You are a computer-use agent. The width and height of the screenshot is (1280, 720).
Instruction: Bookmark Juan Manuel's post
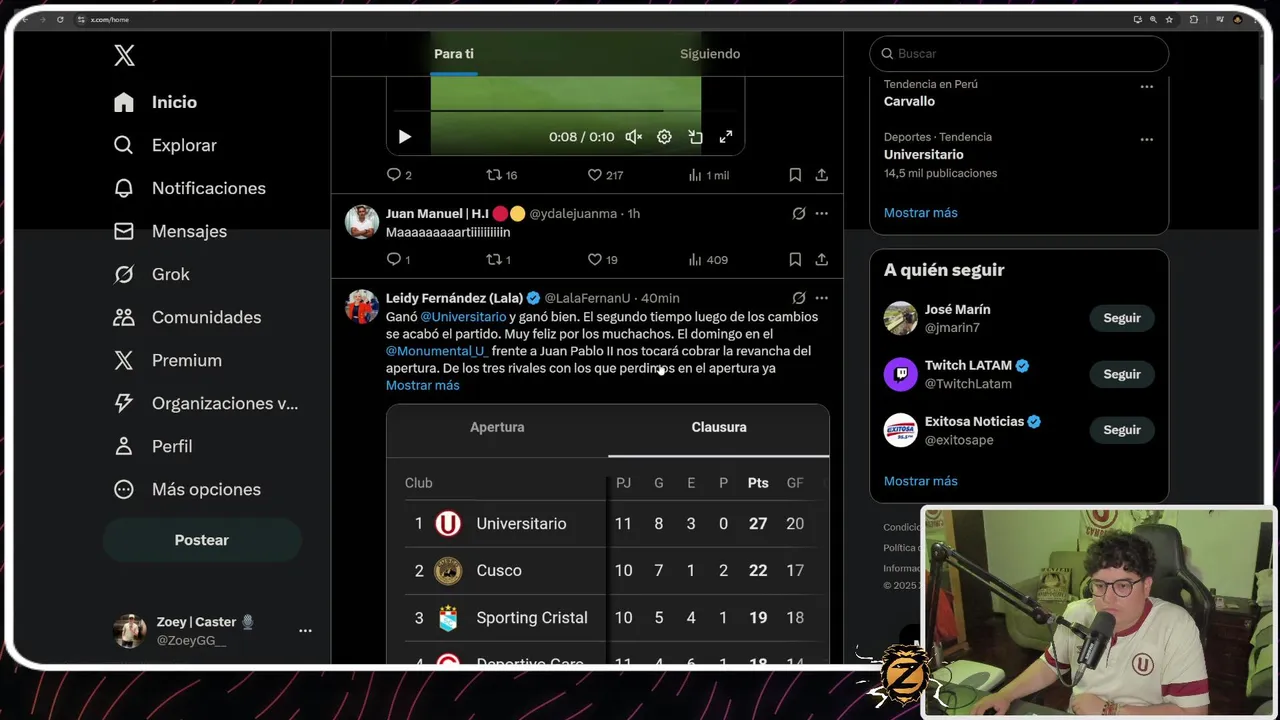795,260
